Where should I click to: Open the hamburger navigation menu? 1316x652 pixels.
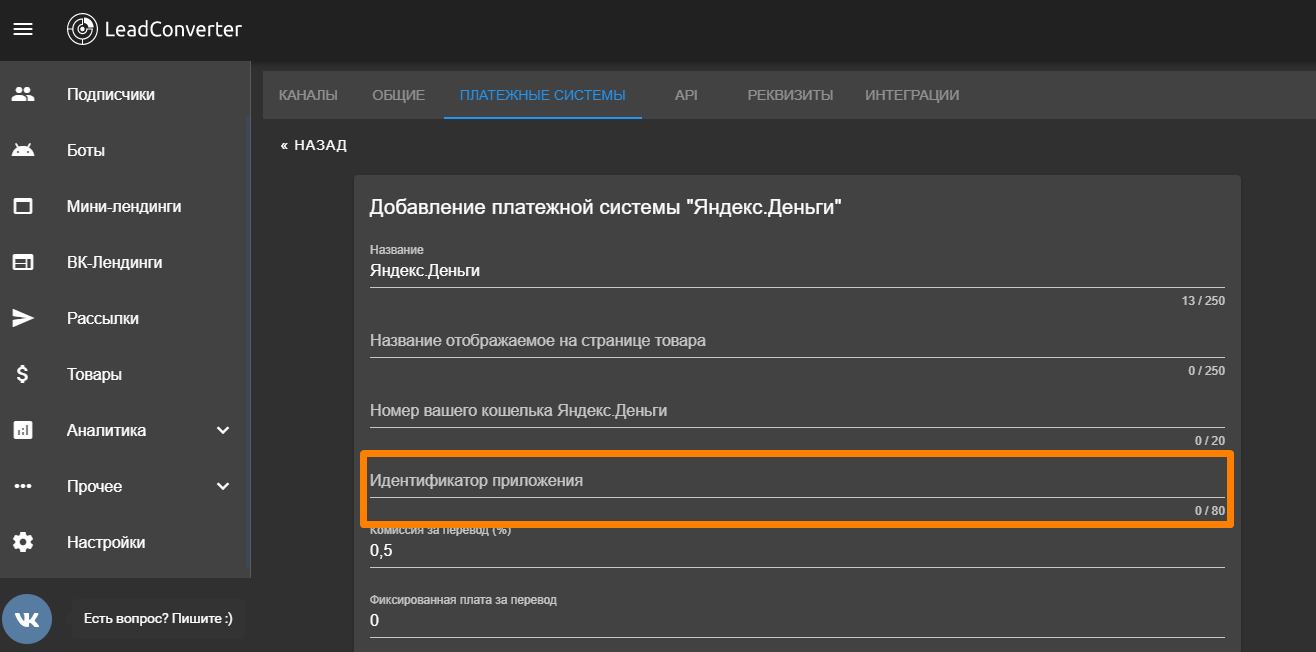23,29
